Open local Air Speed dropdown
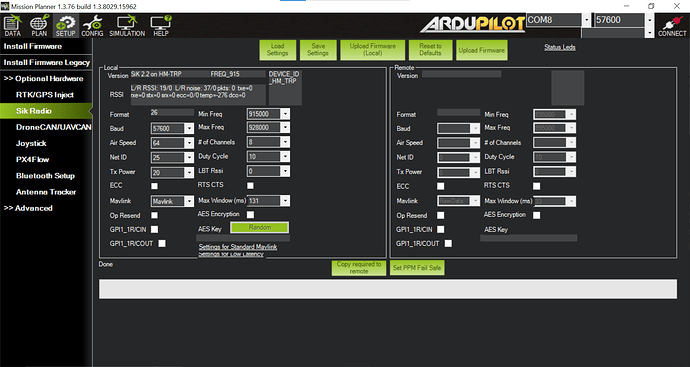This screenshot has width=690, height=367. [x=172, y=143]
